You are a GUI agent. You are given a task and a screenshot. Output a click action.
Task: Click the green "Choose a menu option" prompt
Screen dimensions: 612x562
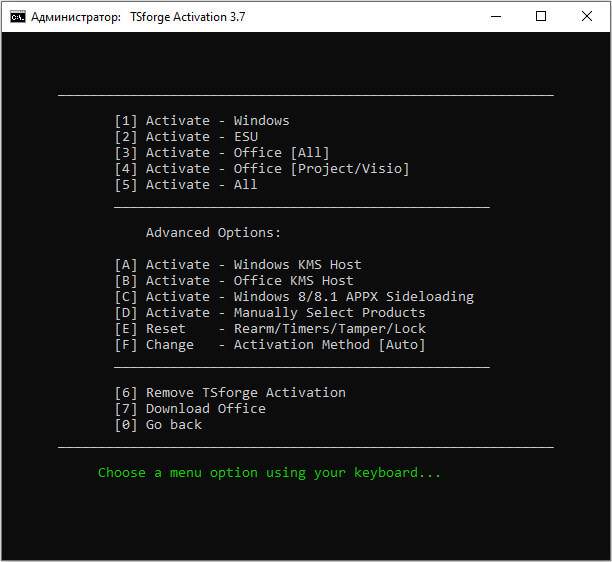(269, 473)
